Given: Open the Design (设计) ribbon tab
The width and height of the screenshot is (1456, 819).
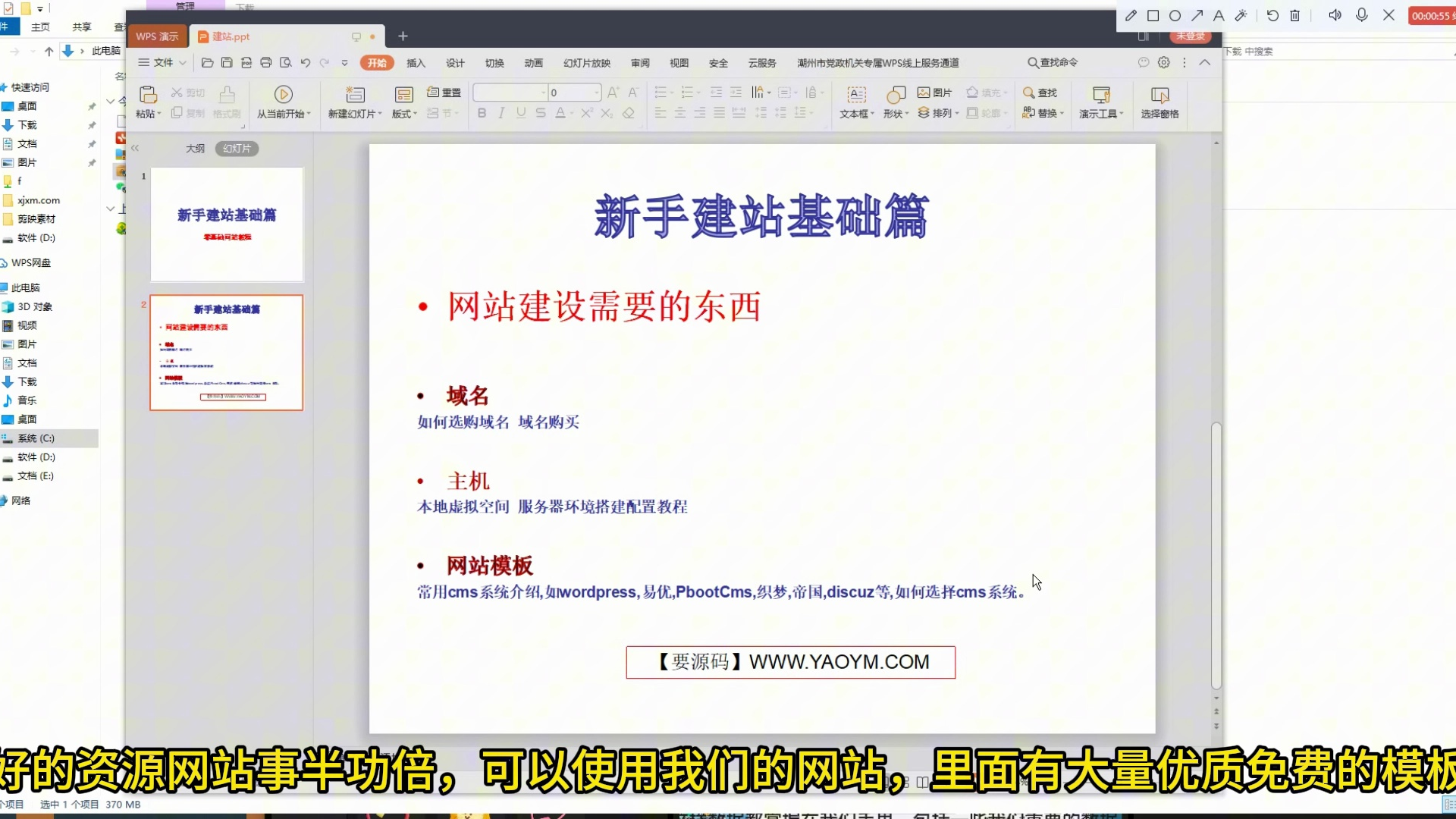Looking at the screenshot, I should tap(455, 63).
